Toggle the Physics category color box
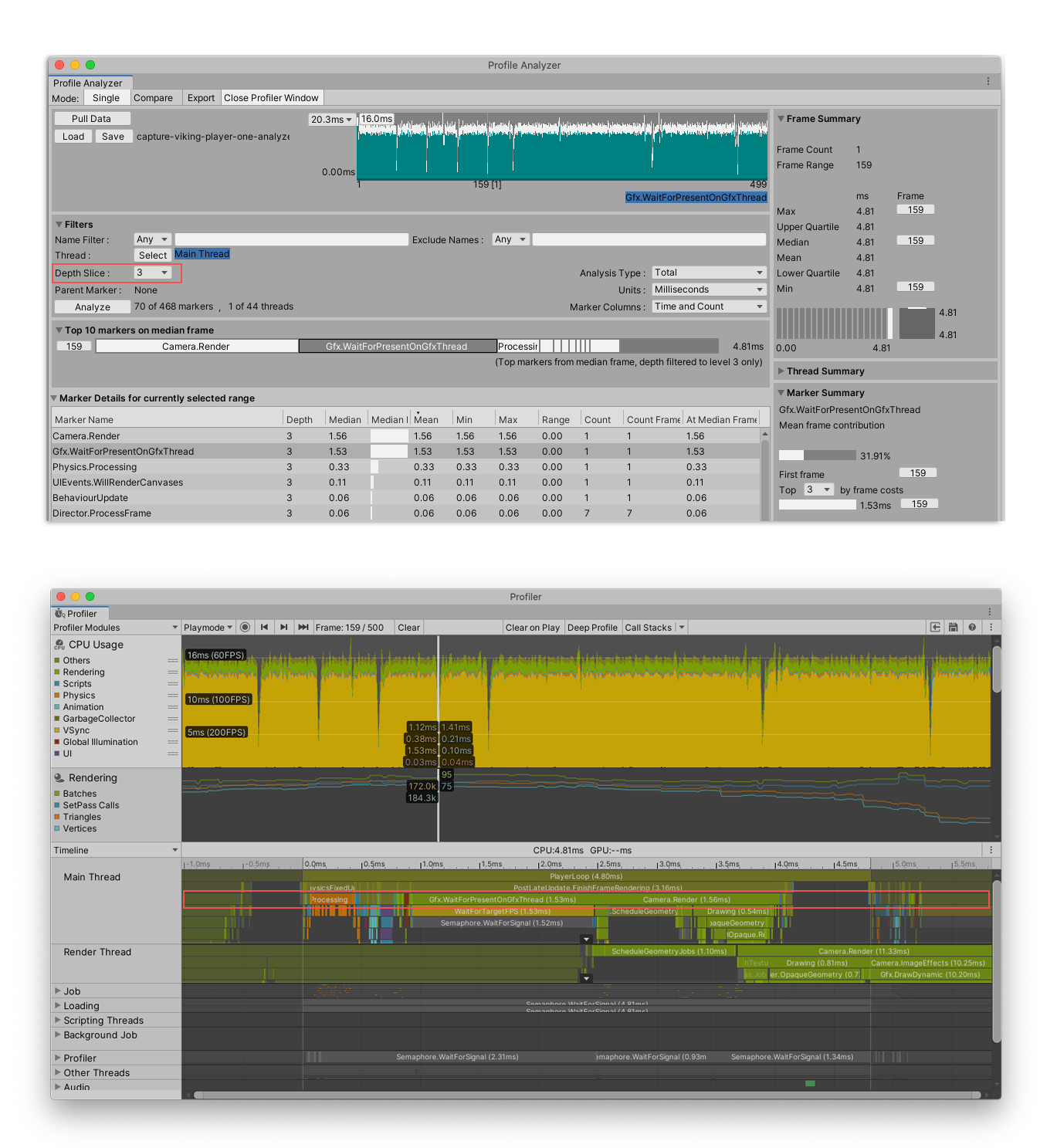Image resolution: width=1057 pixels, height=1148 pixels. [57, 696]
